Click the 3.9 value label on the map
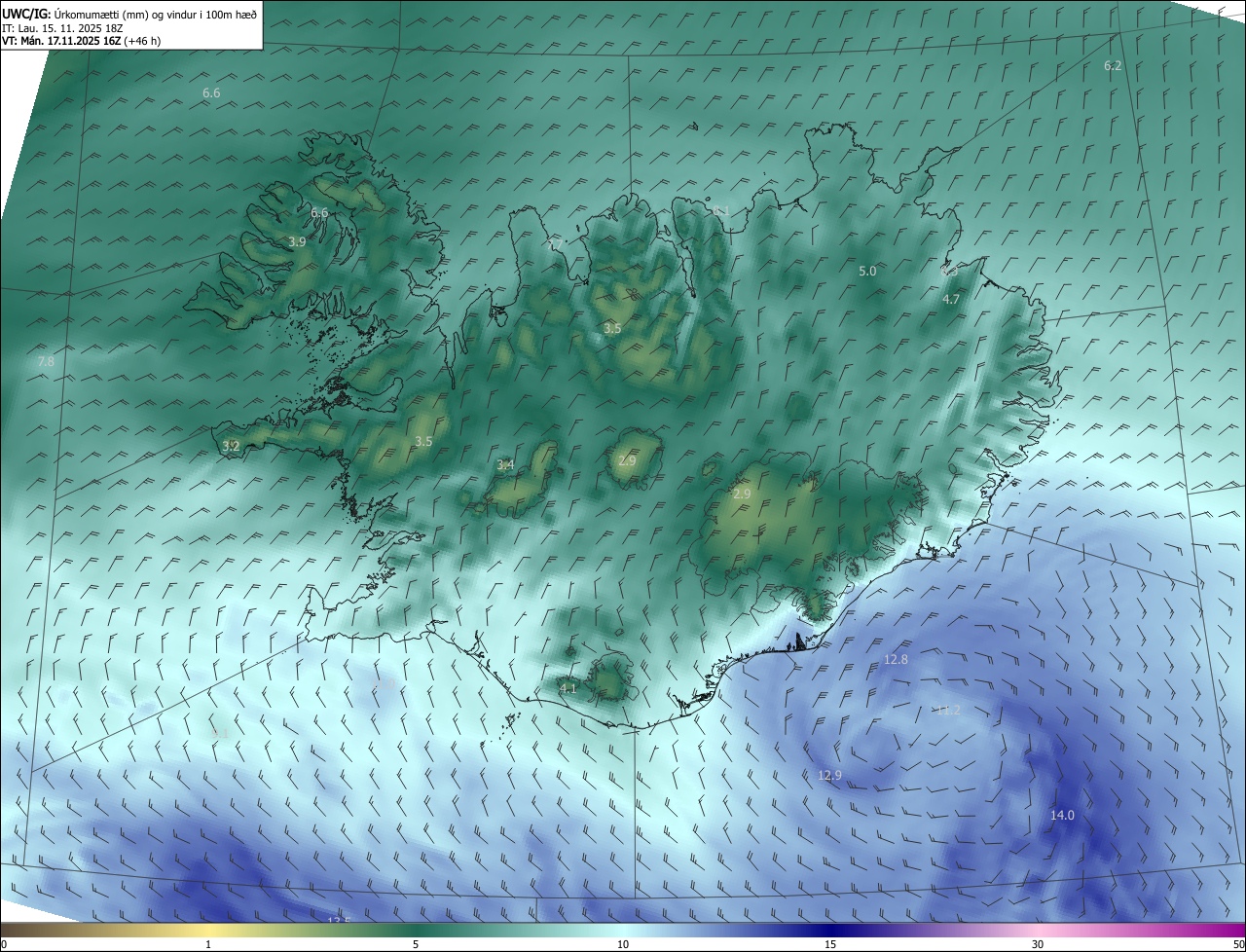 click(x=298, y=241)
